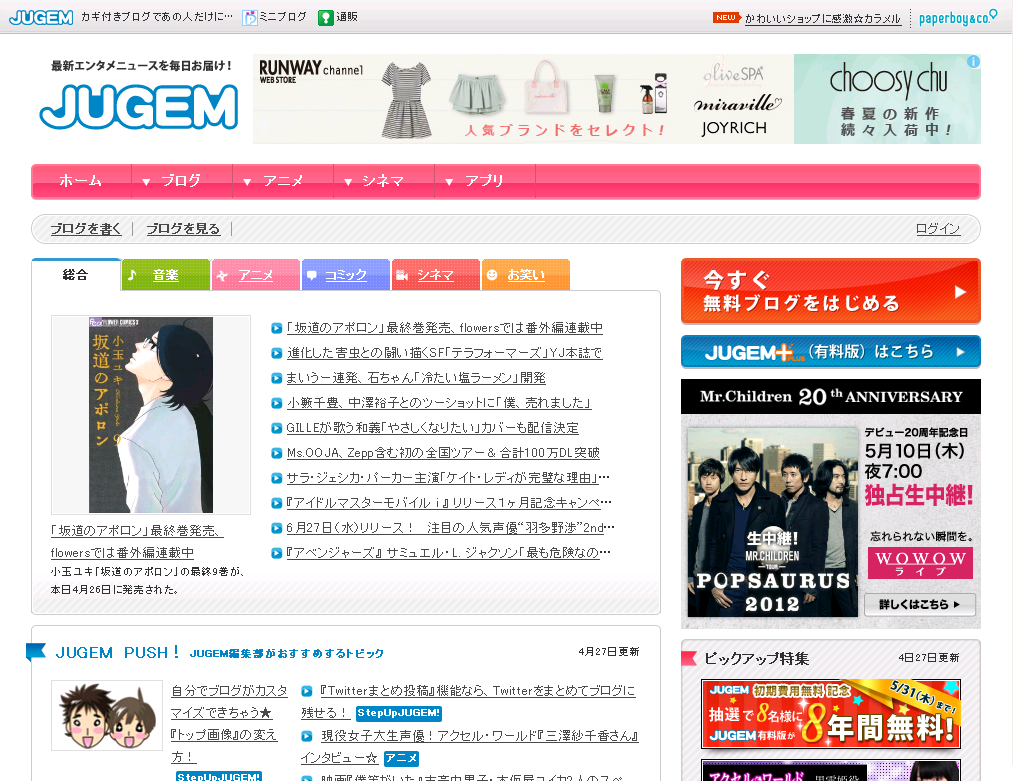
Task: Click the blue StepUpJUGEM! tag after 残せる!
Action: 399,713
